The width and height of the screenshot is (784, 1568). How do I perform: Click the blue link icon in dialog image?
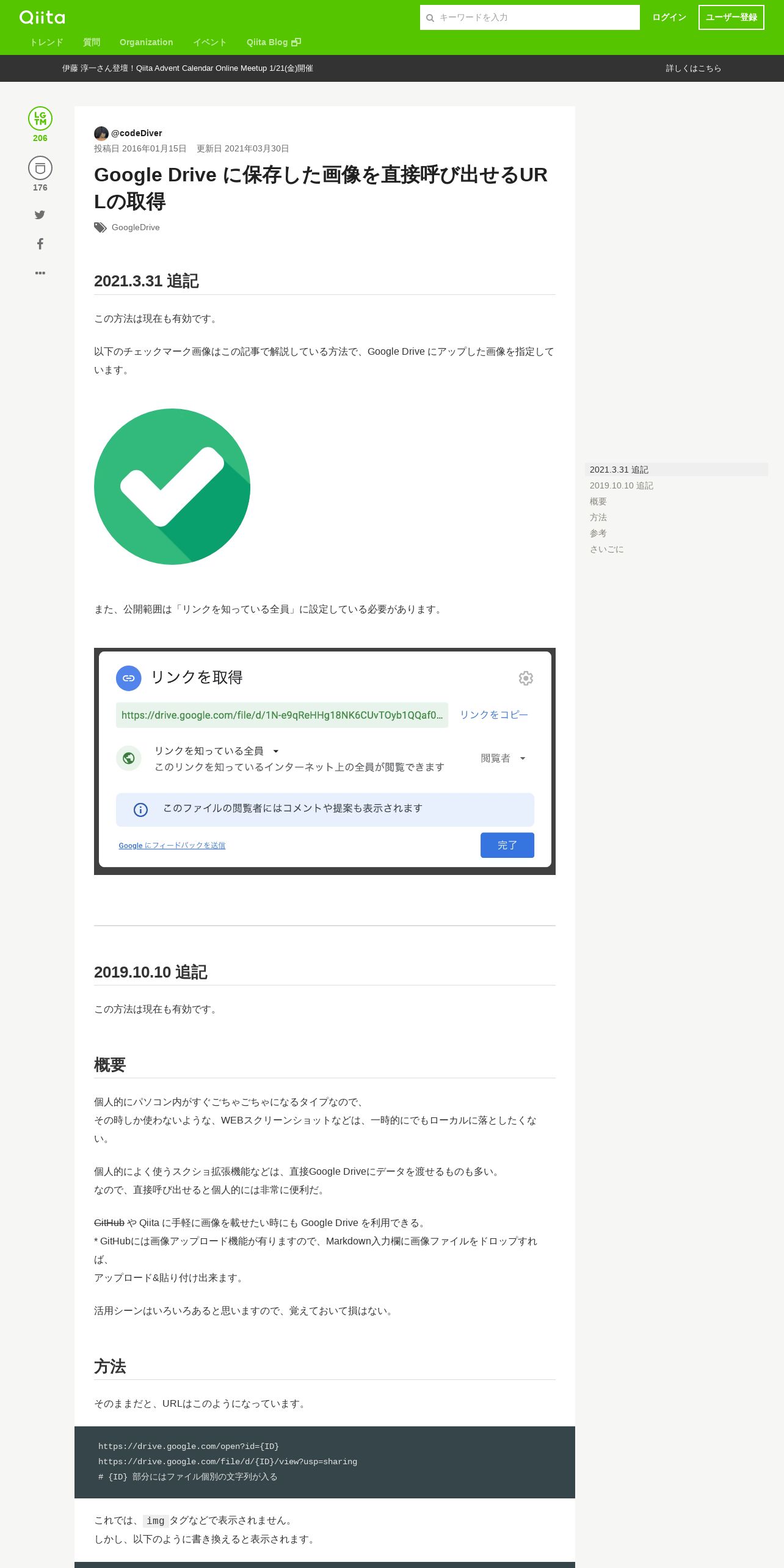129,678
